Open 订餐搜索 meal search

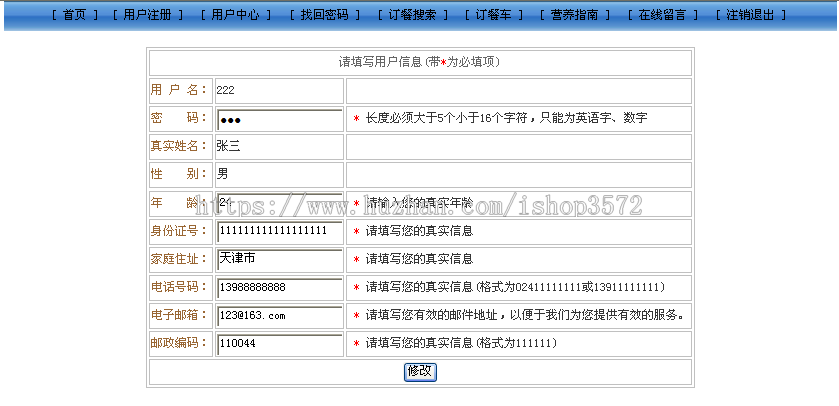click(x=412, y=15)
